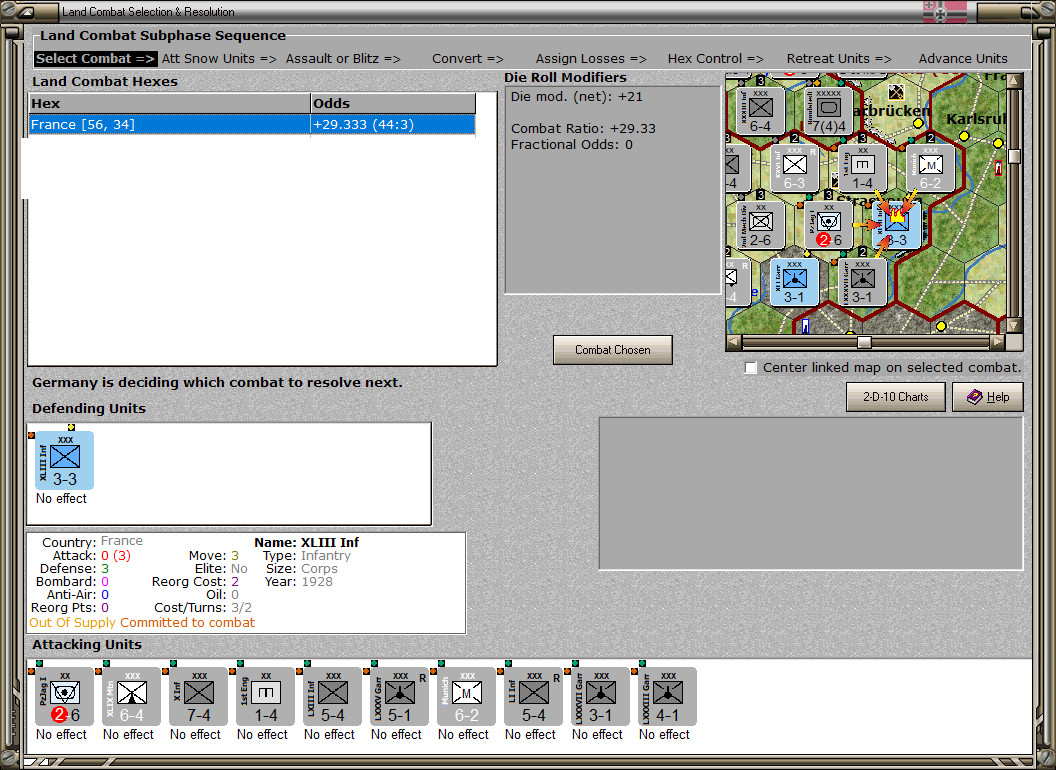Click the +29.333 (44:3) odds cell
The image size is (1056, 770).
point(393,125)
